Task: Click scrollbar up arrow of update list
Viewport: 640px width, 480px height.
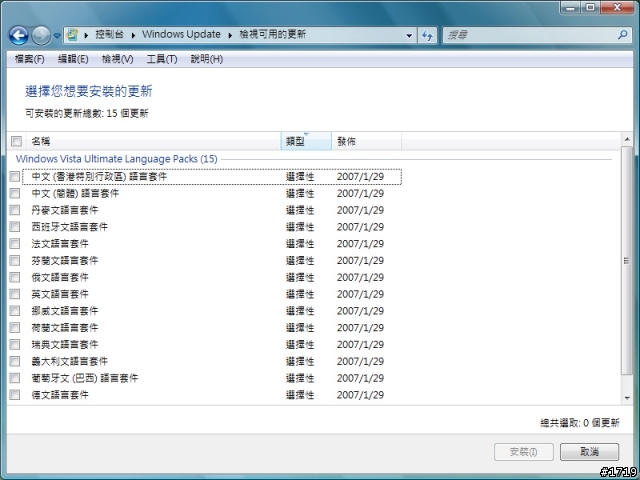Action: pos(627,140)
